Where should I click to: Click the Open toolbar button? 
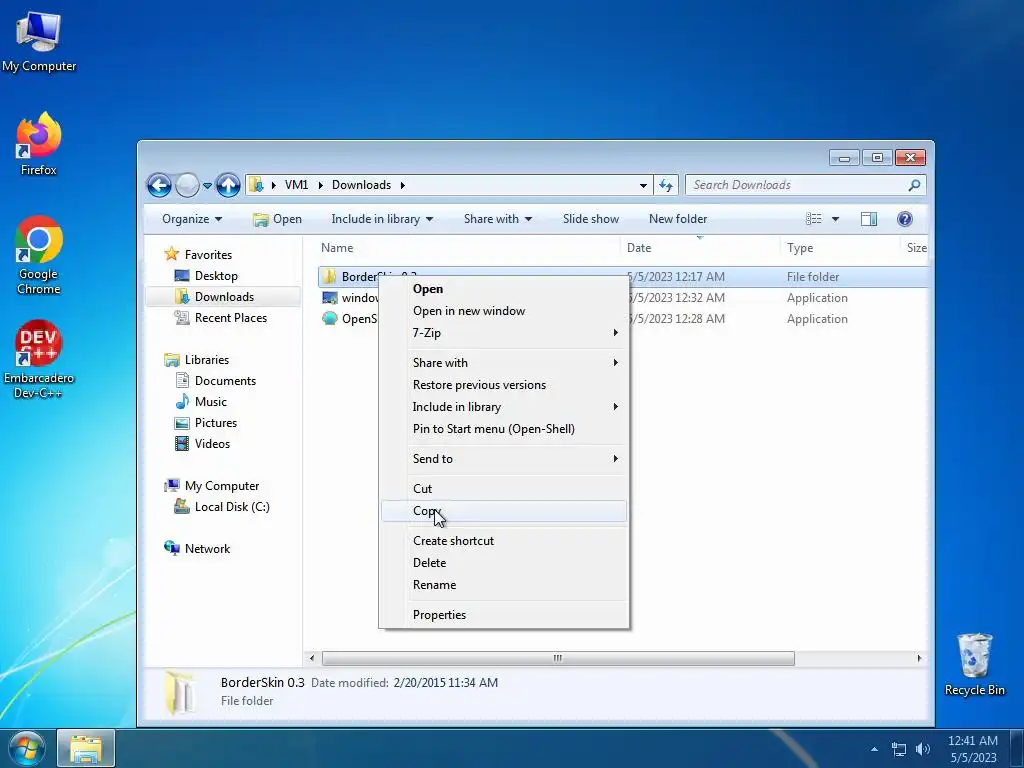[278, 219]
